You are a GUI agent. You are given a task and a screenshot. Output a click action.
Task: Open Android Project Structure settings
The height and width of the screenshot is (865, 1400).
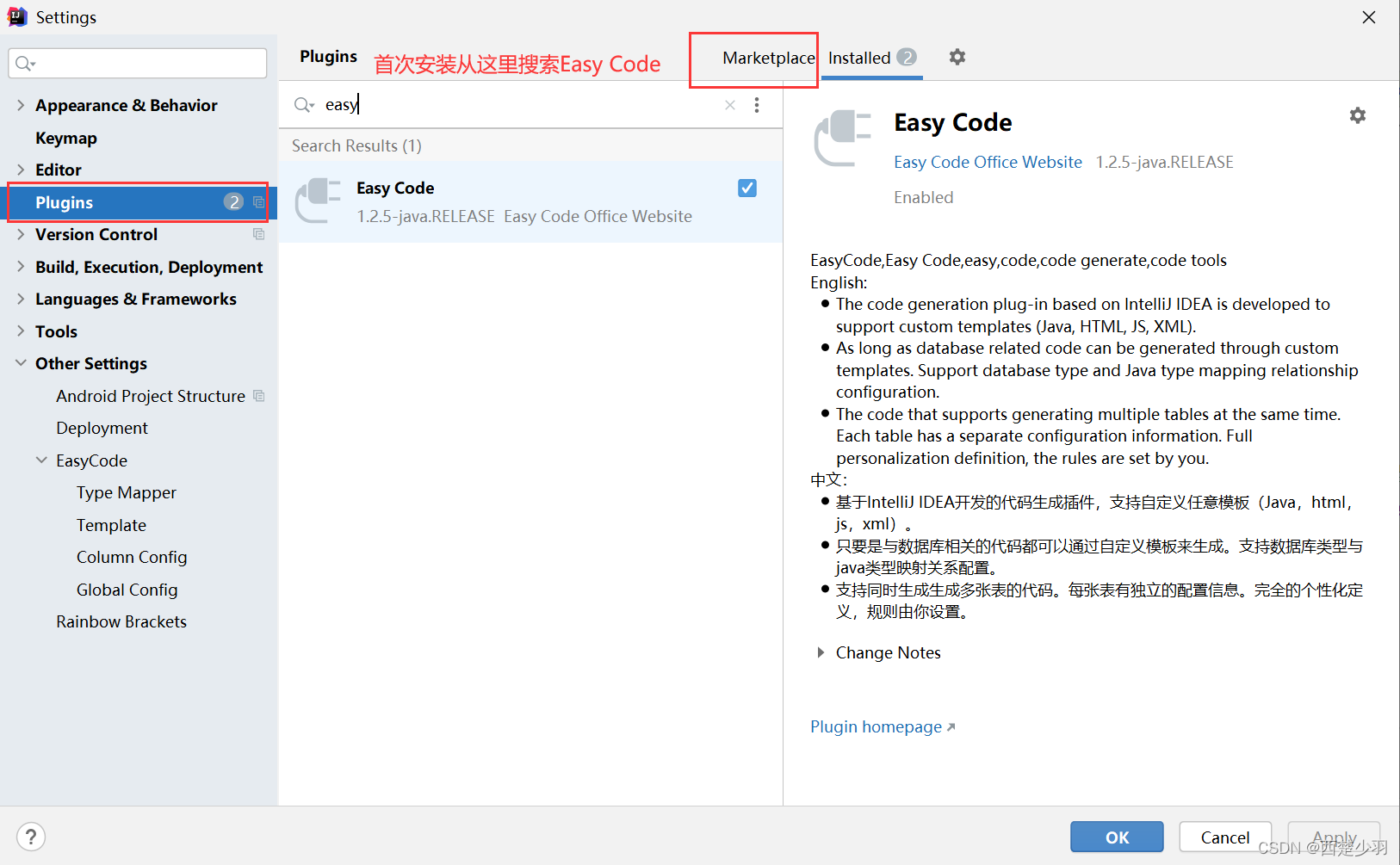151,396
